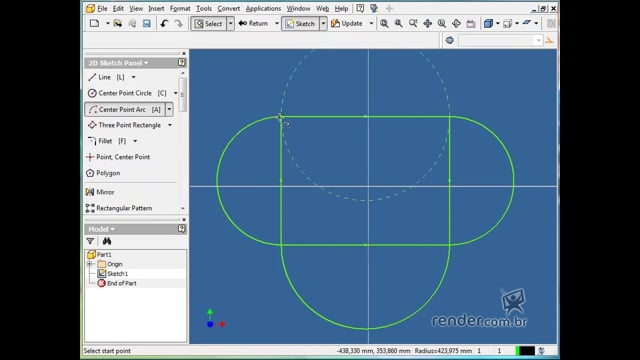Select the Line tool
This screenshot has height=360, width=640.
(x=106, y=77)
